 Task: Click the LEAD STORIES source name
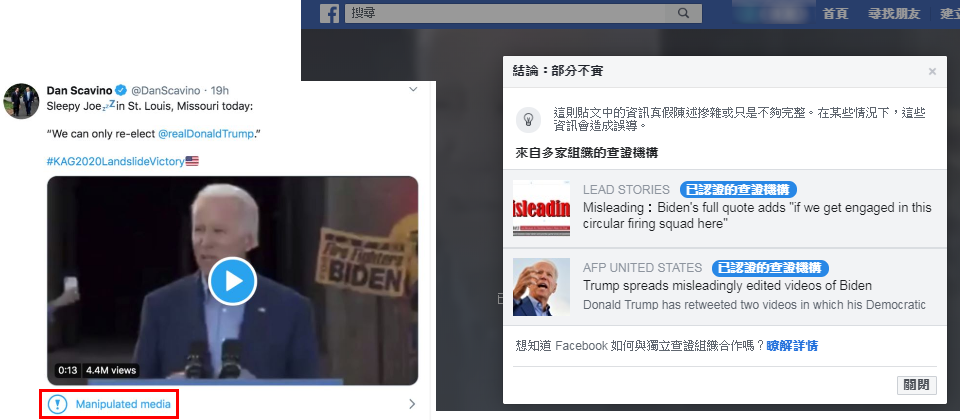626,190
